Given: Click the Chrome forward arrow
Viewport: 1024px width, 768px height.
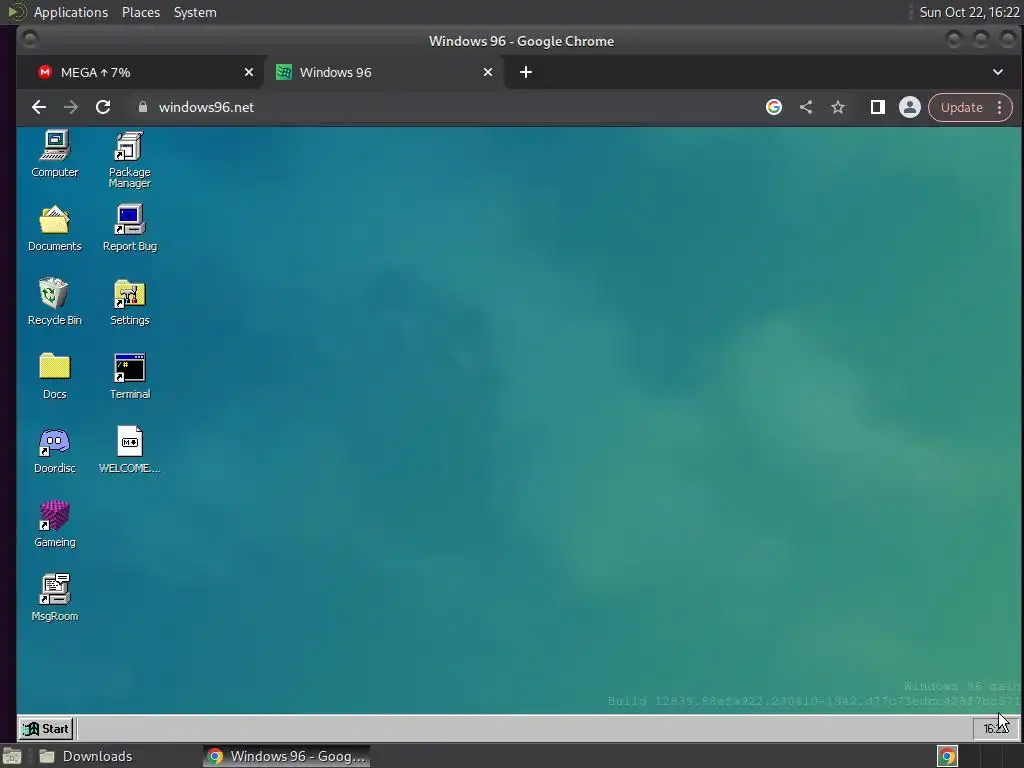Looking at the screenshot, I should point(71,107).
